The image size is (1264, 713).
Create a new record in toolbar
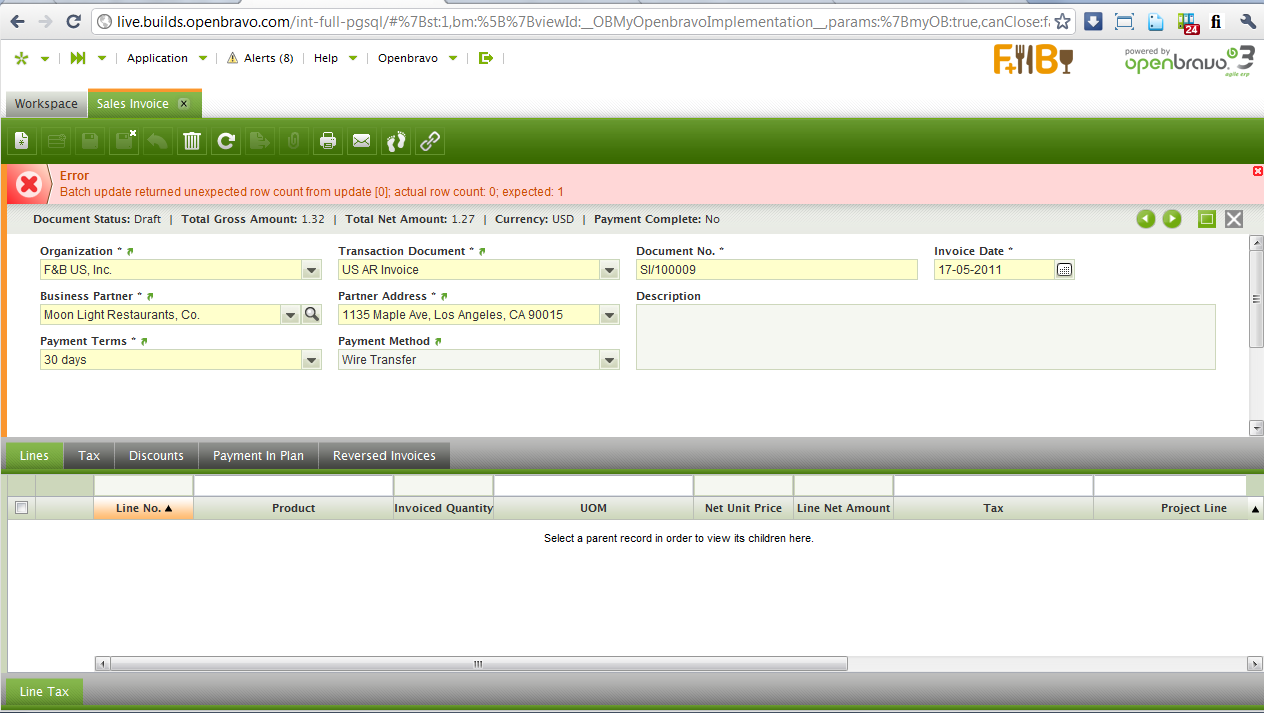22,142
